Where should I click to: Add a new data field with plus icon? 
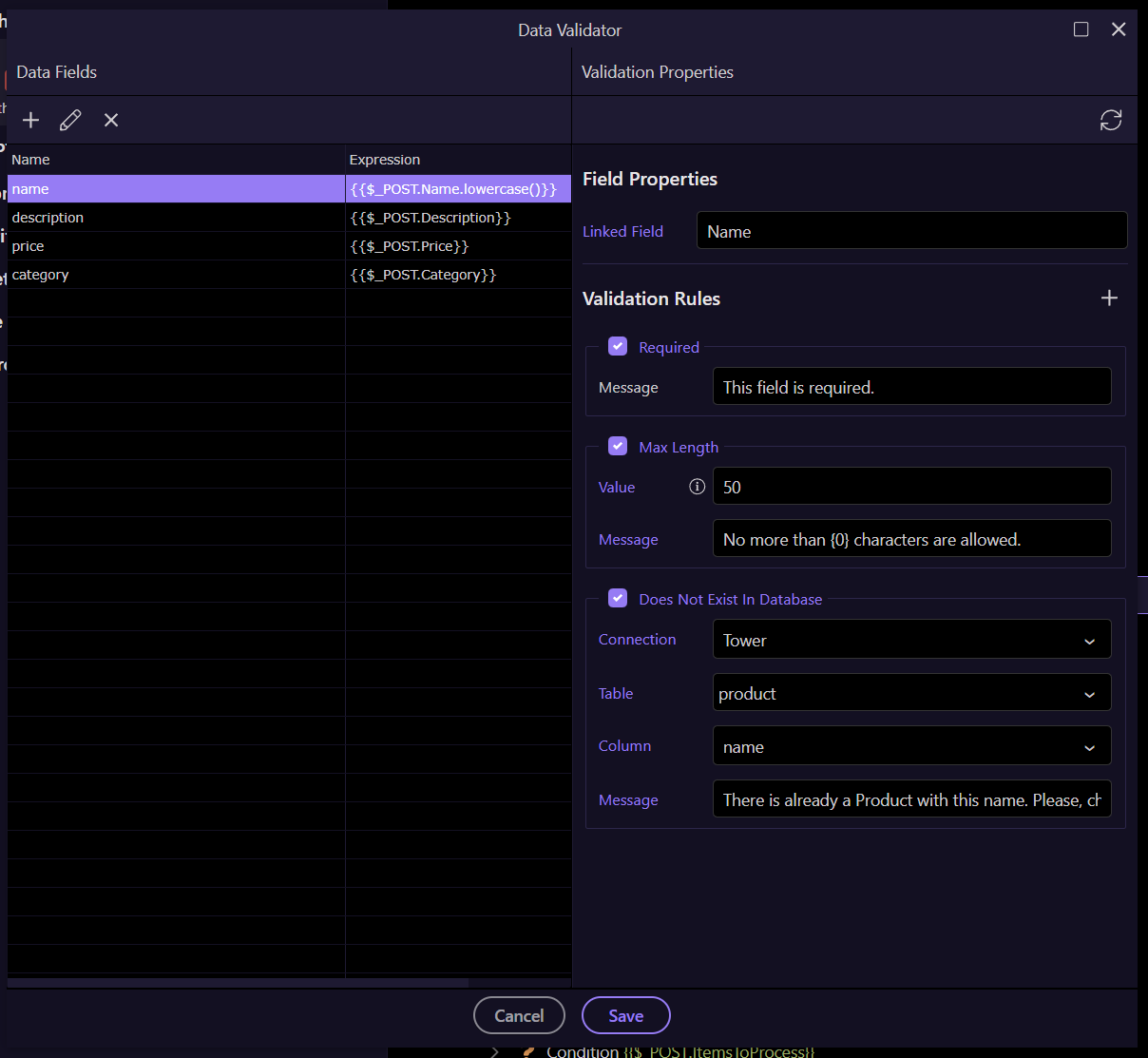(31, 120)
